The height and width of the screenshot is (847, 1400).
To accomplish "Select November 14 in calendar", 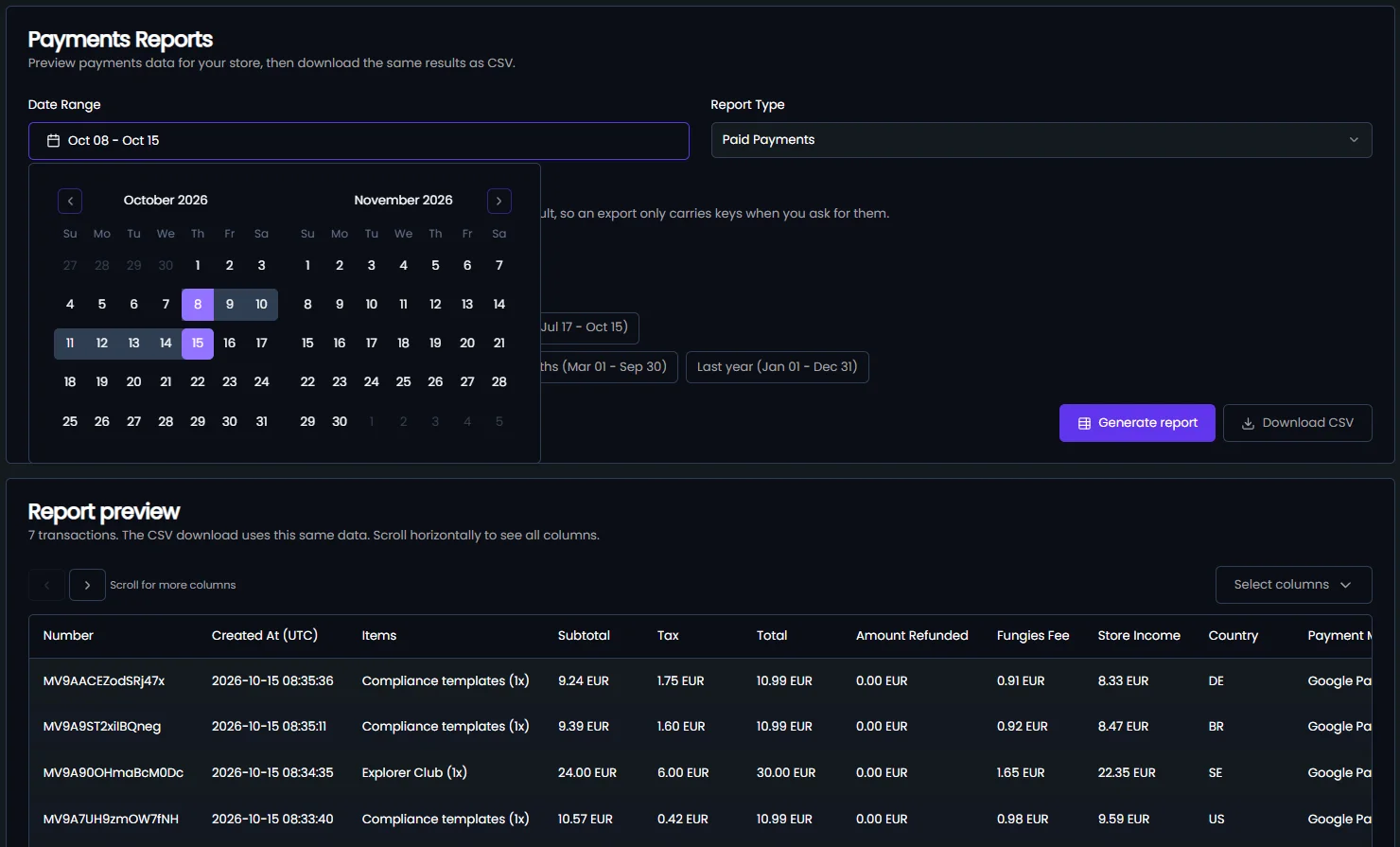I will pyautogui.click(x=499, y=305).
